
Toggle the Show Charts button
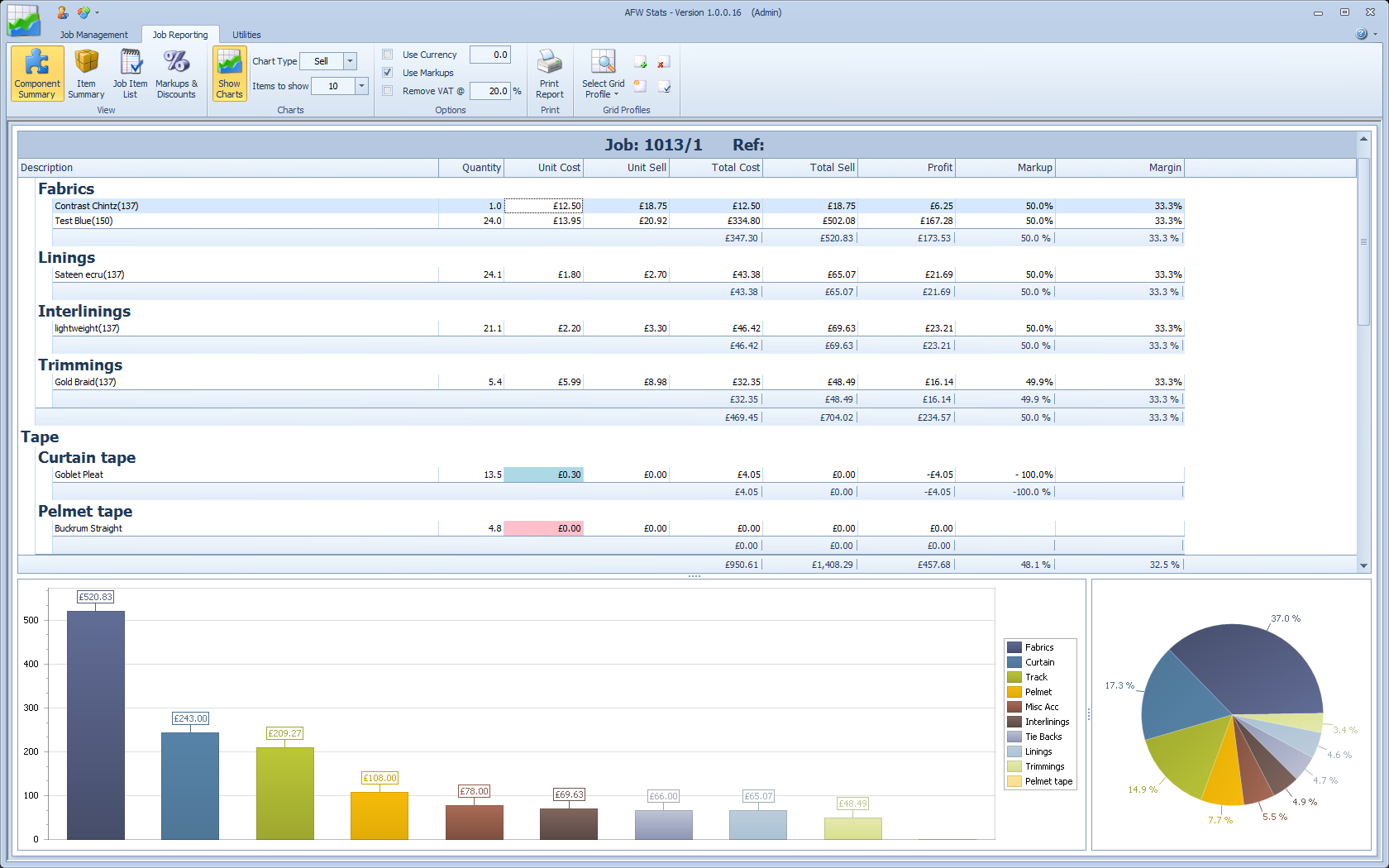[229, 74]
